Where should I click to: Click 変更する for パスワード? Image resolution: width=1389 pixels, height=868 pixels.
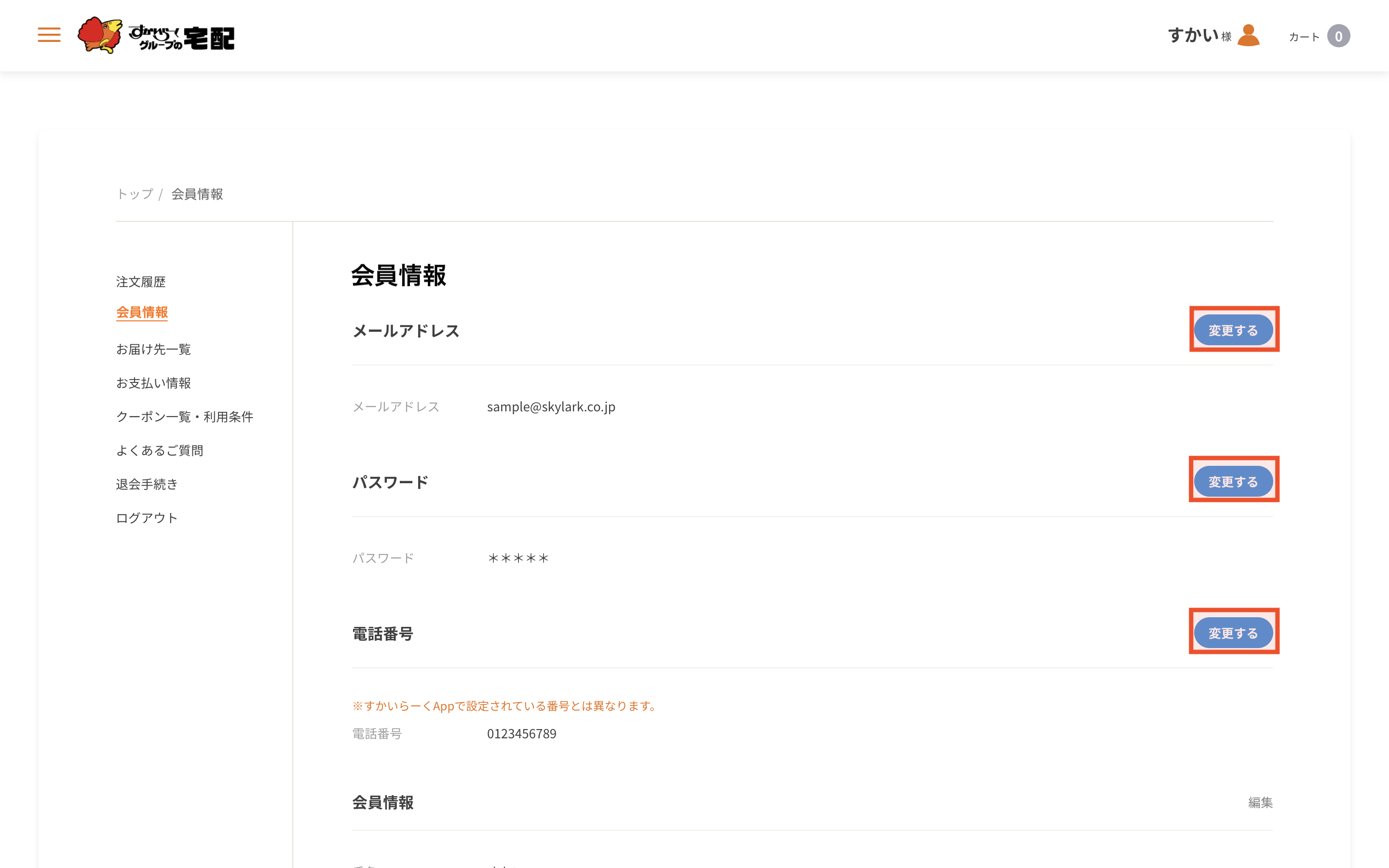[1233, 481]
